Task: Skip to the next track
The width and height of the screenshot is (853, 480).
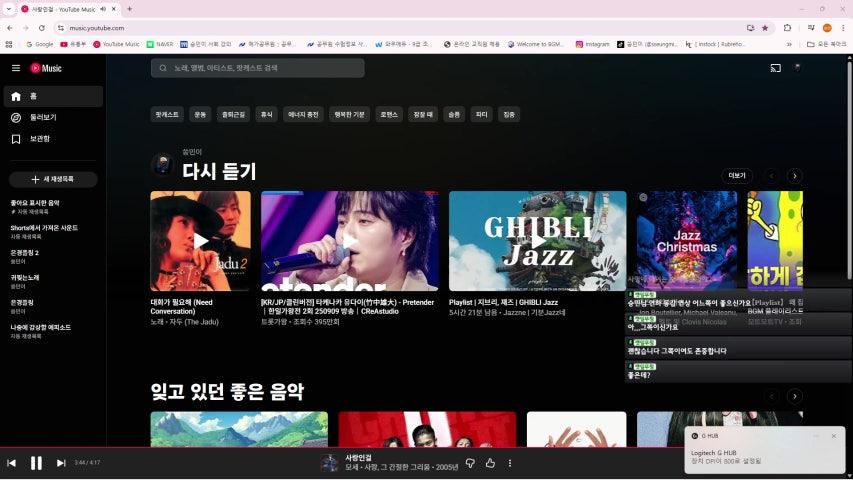Action: tap(61, 463)
